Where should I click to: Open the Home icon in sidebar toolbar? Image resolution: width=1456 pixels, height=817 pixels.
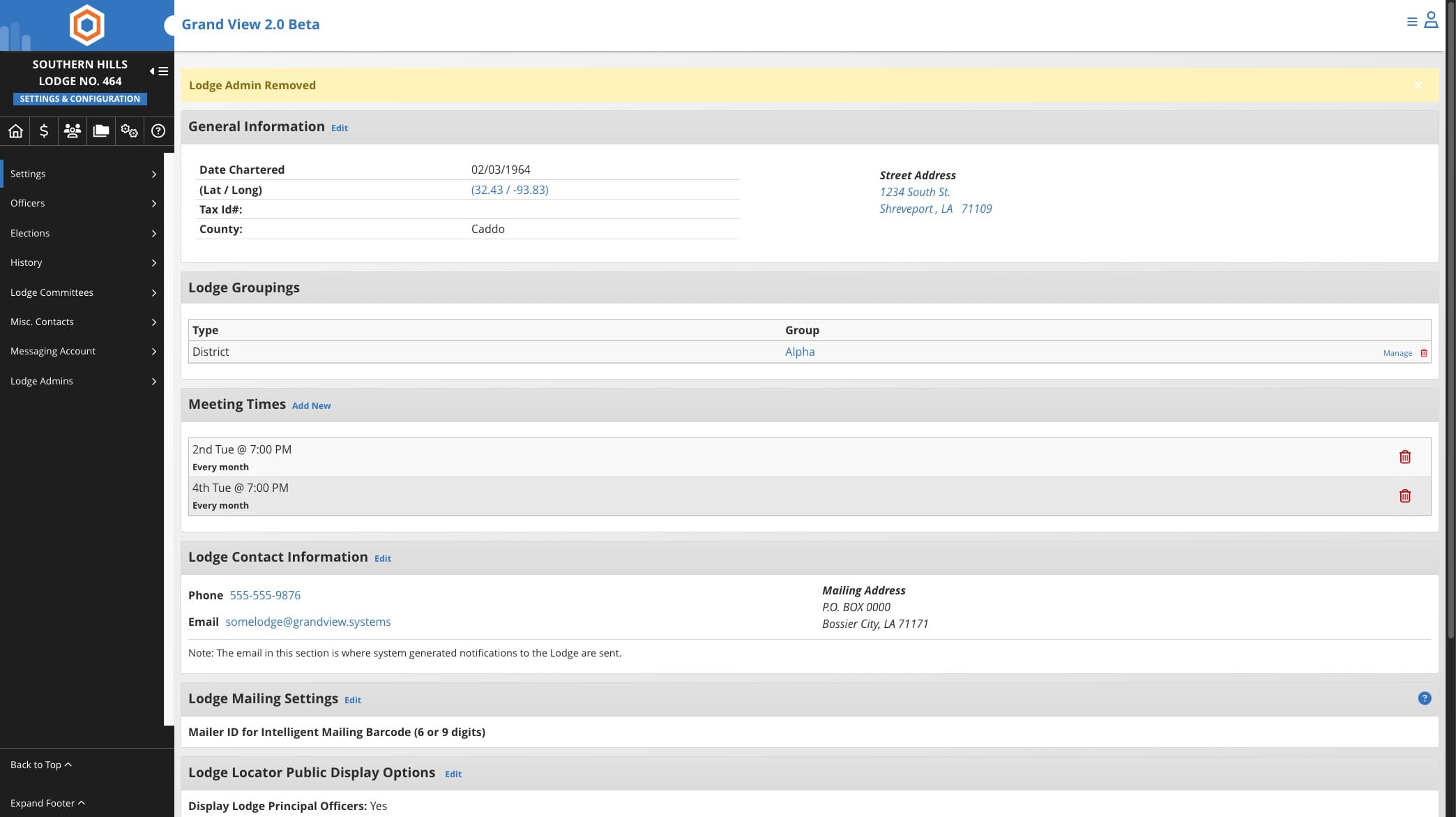coord(15,130)
